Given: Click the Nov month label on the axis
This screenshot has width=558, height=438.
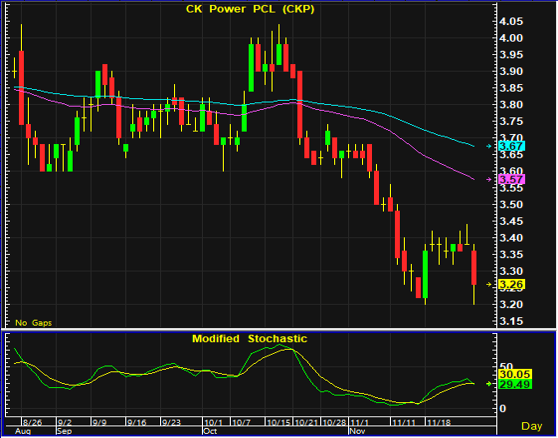Looking at the screenshot, I should [358, 431].
